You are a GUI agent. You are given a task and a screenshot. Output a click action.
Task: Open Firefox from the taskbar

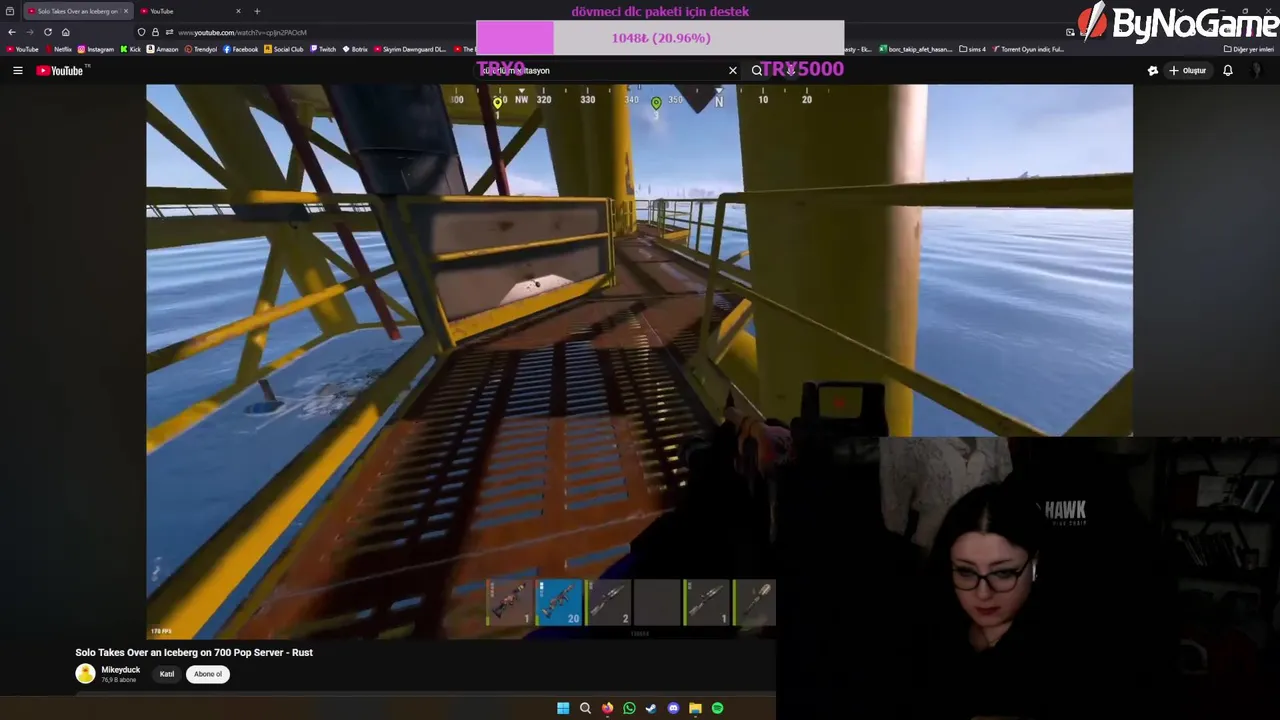pyautogui.click(x=607, y=708)
